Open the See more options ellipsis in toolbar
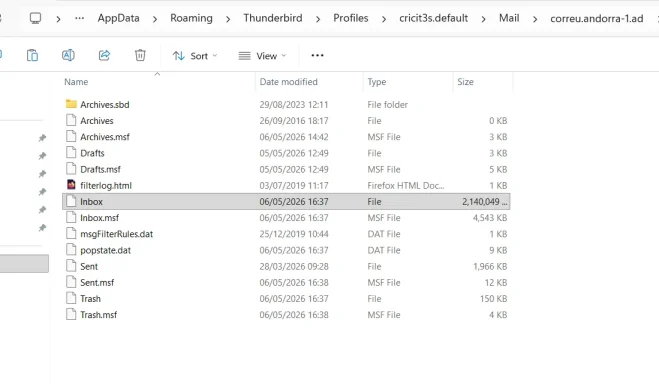The image size is (659, 384). [x=317, y=55]
